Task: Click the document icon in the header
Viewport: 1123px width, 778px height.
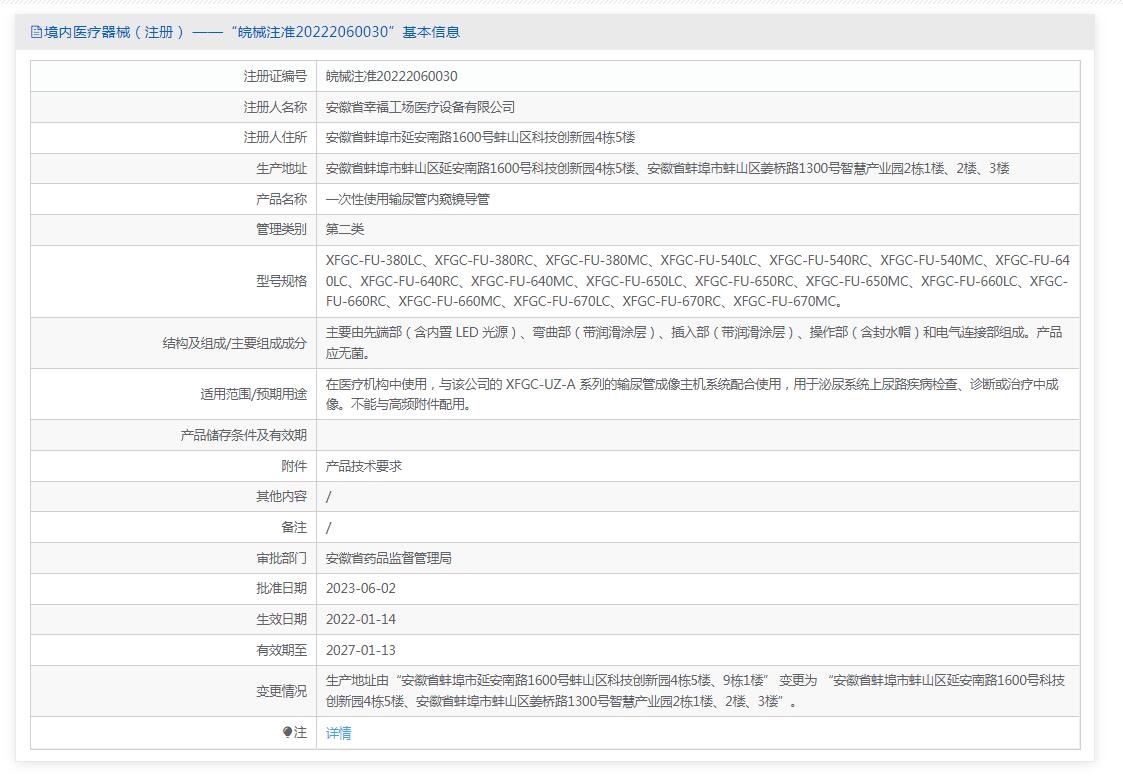Action: (x=37, y=32)
